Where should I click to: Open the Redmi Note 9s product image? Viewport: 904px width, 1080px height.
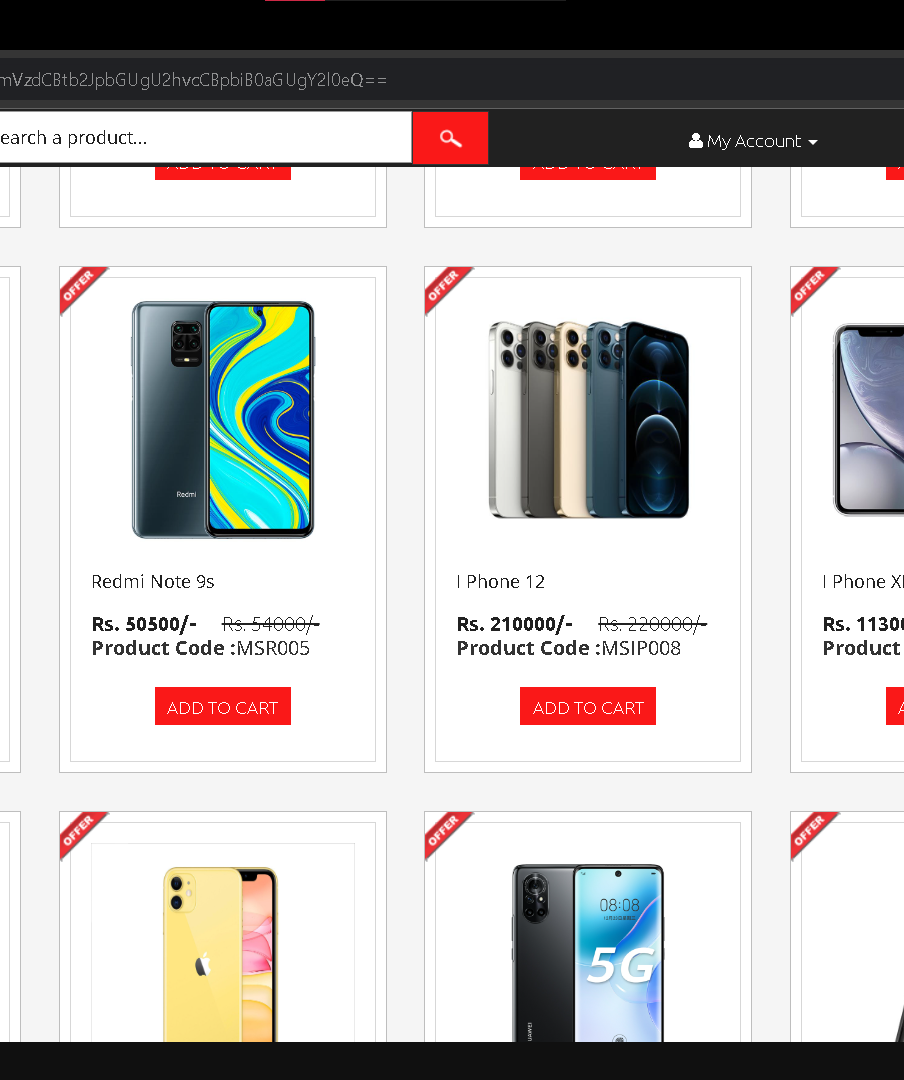tap(223, 419)
